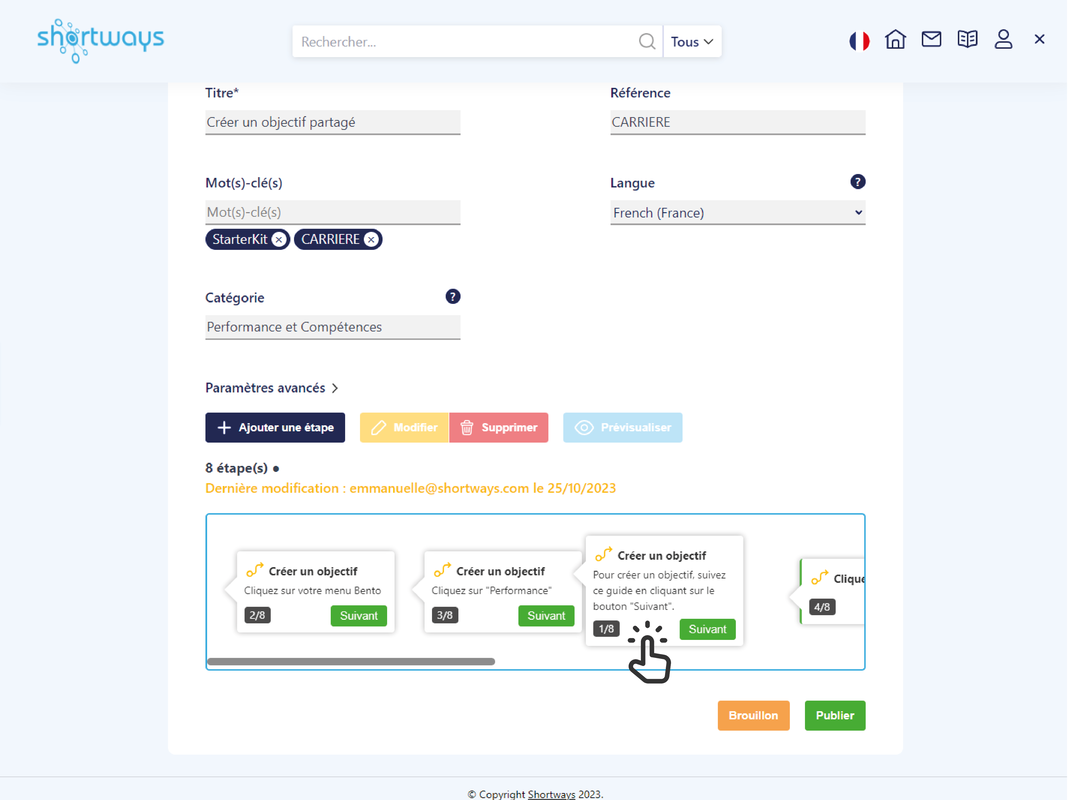
Task: Click the steps horizontal scrollbar
Action: [x=351, y=662]
